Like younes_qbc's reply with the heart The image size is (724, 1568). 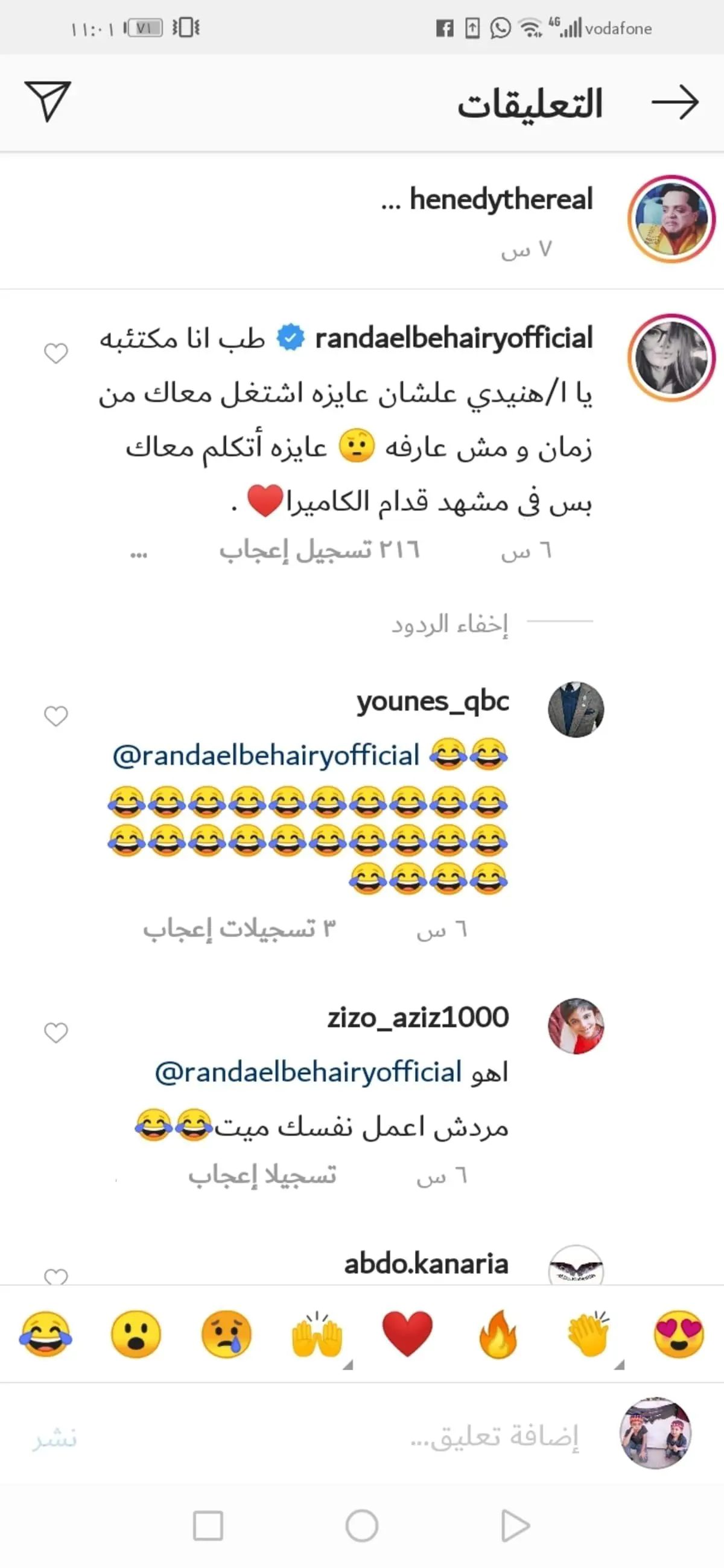point(56,716)
